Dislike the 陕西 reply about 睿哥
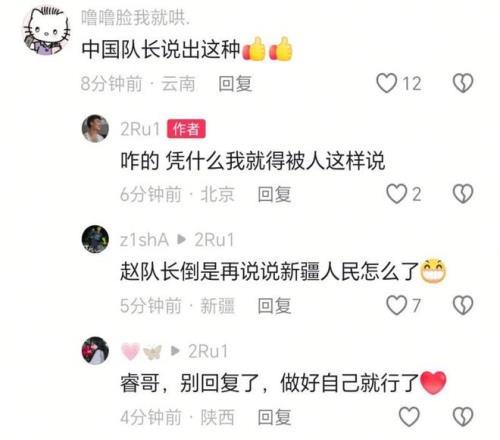 [x=463, y=417]
